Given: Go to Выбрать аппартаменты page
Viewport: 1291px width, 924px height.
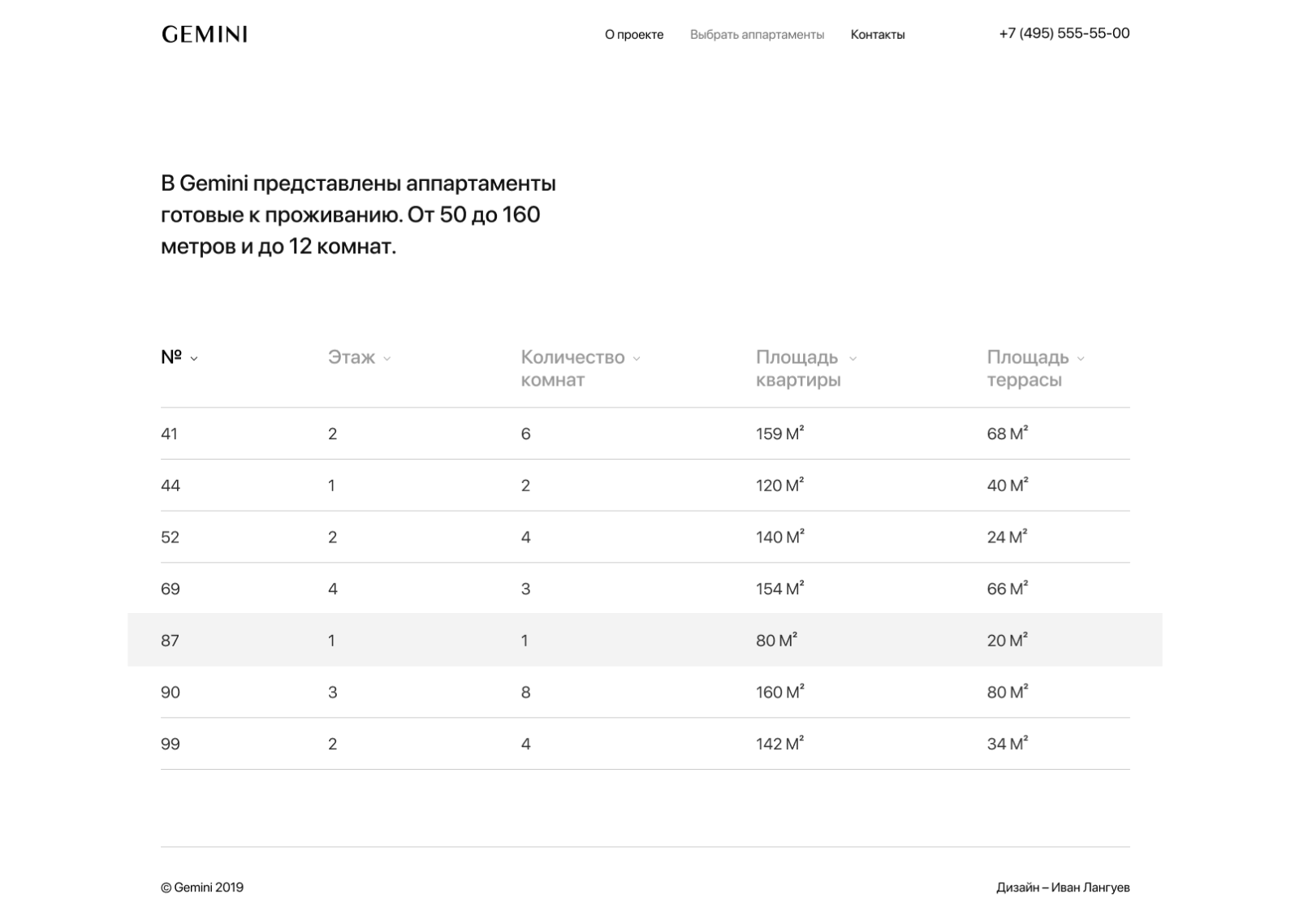Looking at the screenshot, I should coord(757,34).
